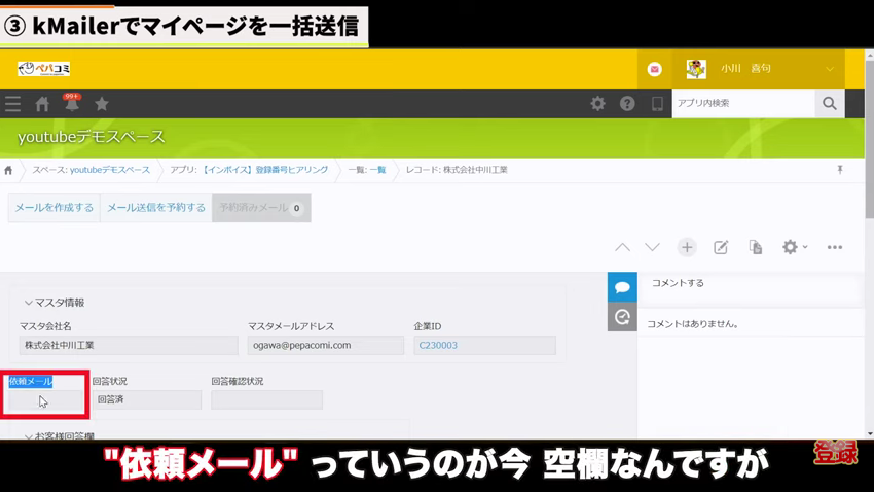Click the 株式会社中川工業 company name field
The width and height of the screenshot is (874, 495).
[x=129, y=346]
